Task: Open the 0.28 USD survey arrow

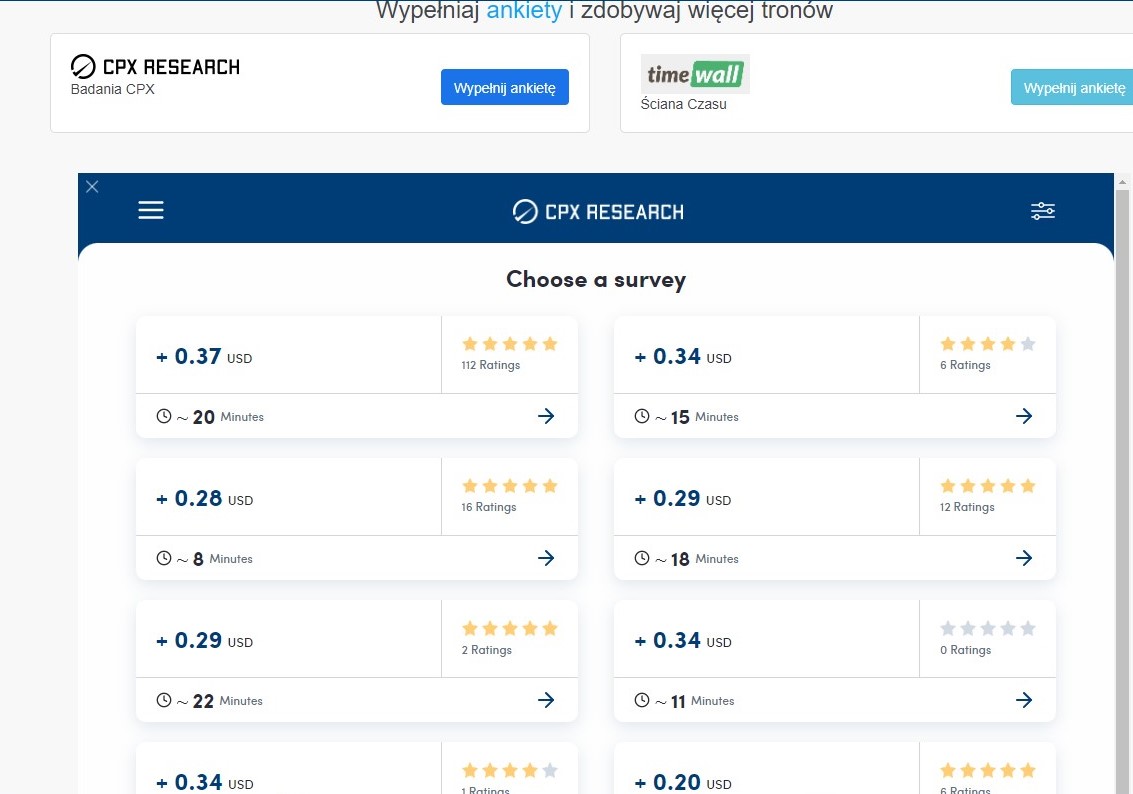Action: click(546, 558)
